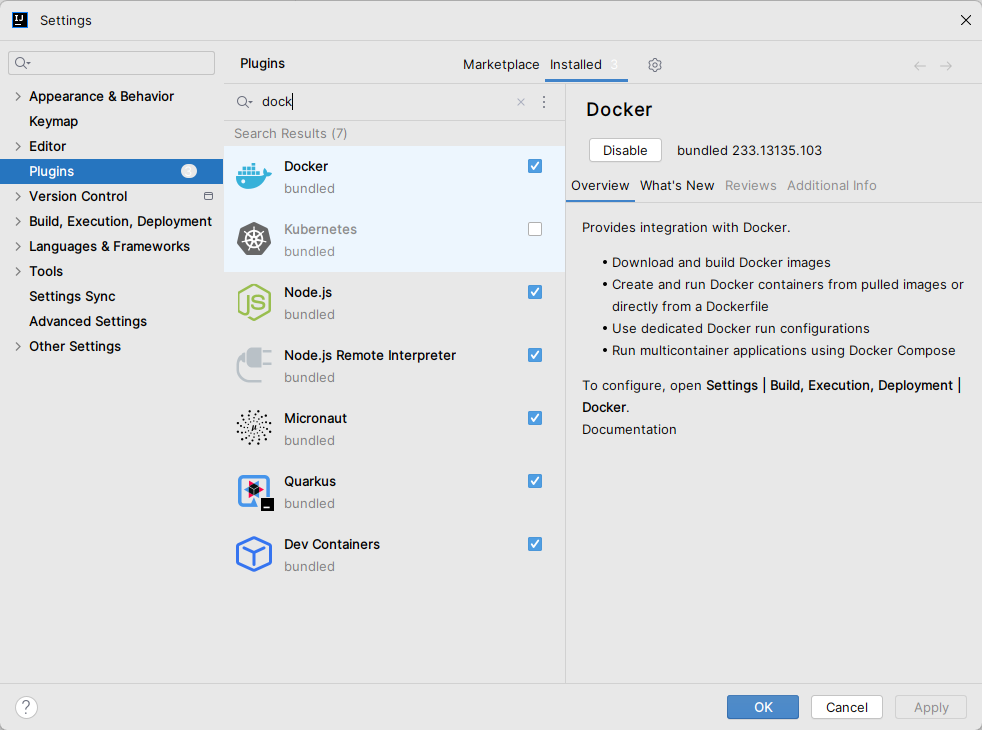Enable the Kubernetes plugin checkbox

[535, 229]
